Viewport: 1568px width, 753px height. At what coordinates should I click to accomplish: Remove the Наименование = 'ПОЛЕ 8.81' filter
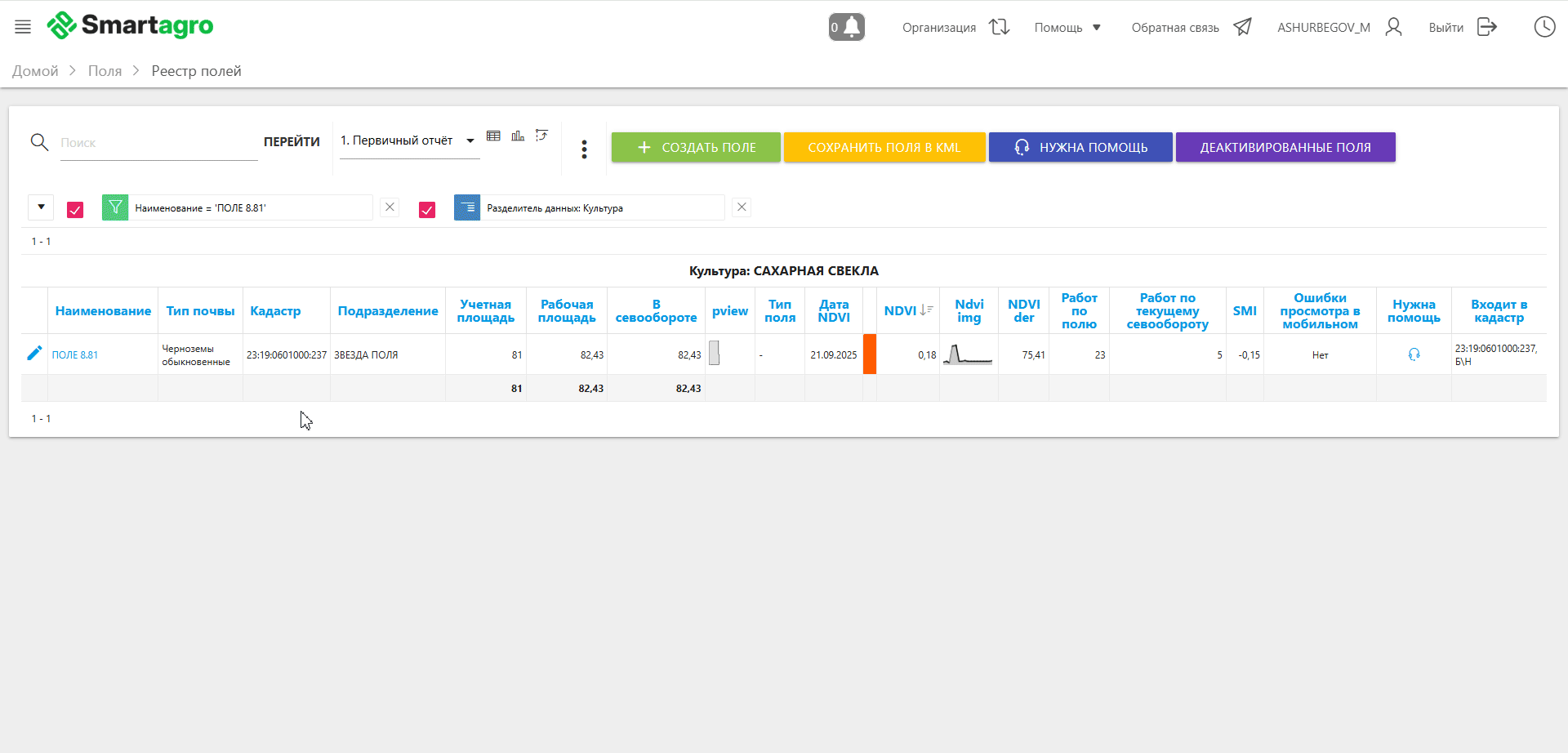(x=390, y=207)
